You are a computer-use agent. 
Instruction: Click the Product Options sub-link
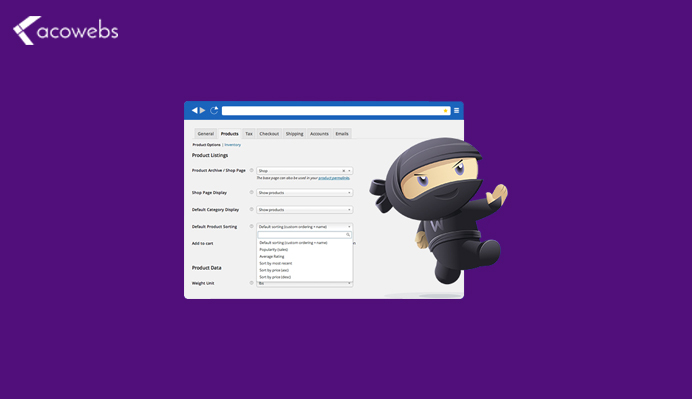206,145
